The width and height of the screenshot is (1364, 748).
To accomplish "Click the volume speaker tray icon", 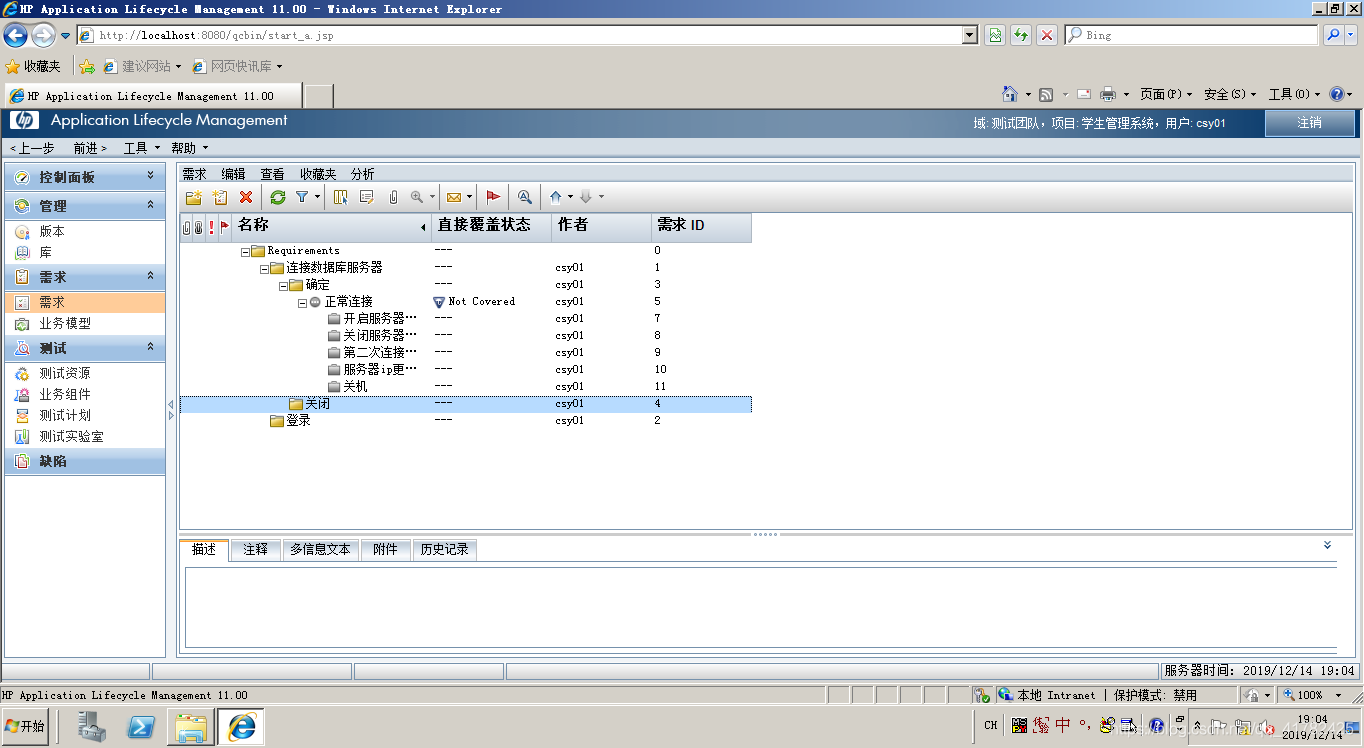I will [1266, 727].
